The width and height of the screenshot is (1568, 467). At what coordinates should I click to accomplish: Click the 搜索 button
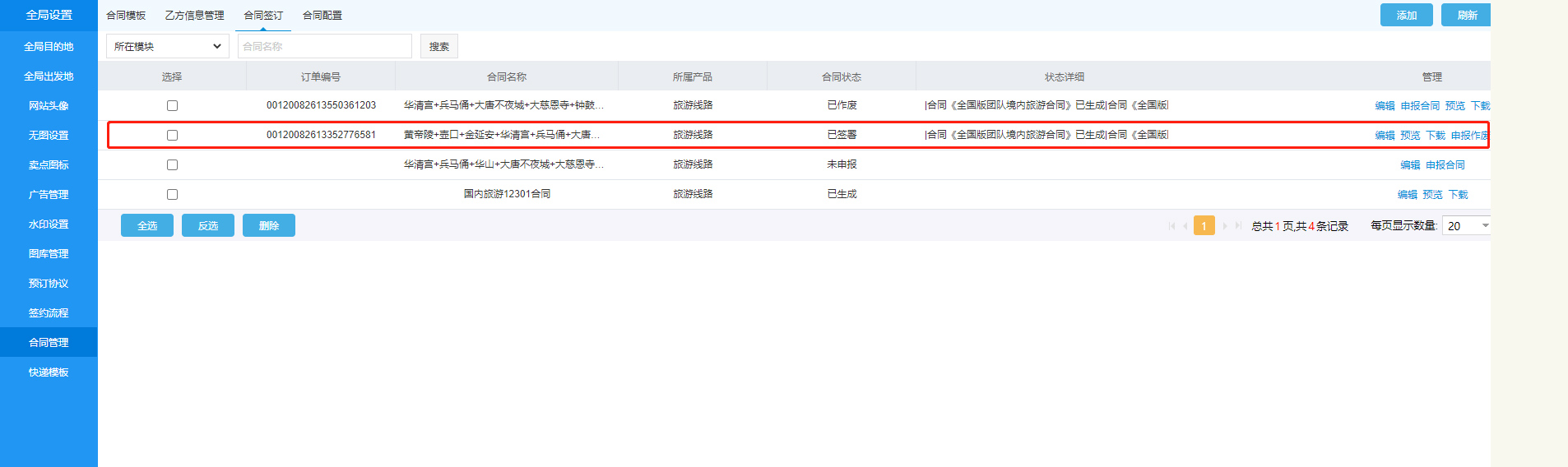(x=438, y=47)
